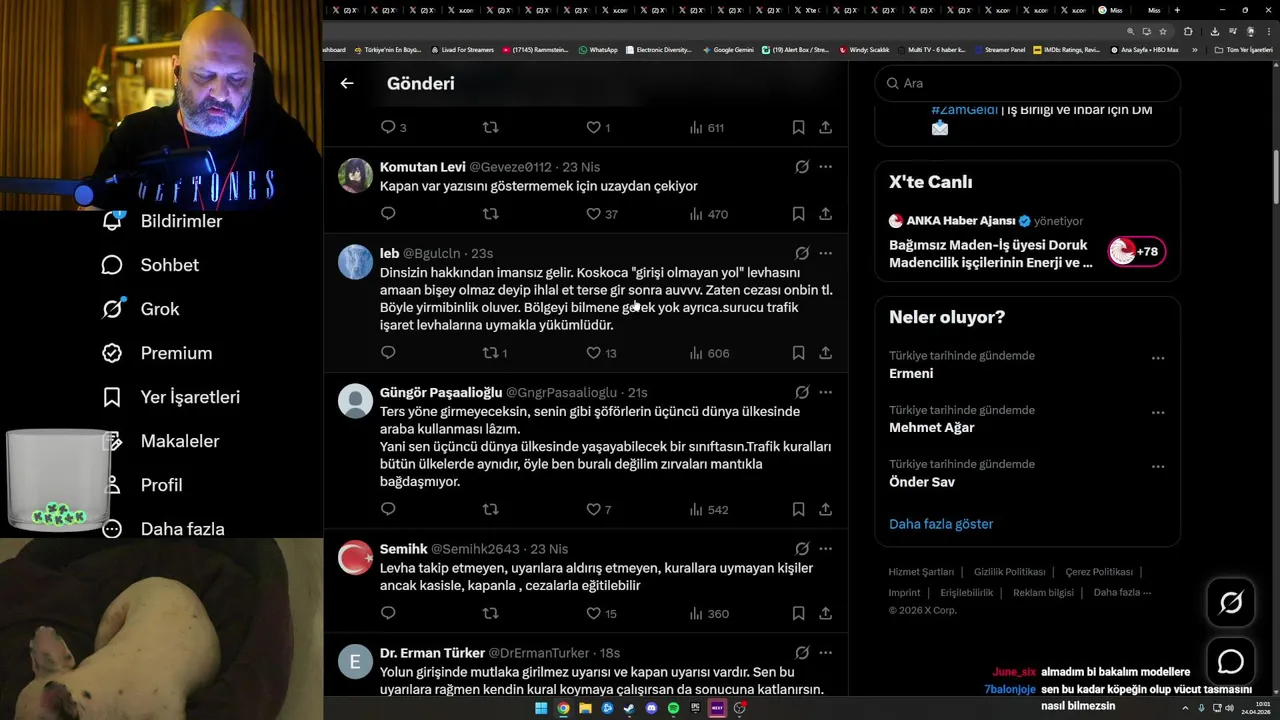Reply to leb @Bgulcln's post

pyautogui.click(x=388, y=352)
